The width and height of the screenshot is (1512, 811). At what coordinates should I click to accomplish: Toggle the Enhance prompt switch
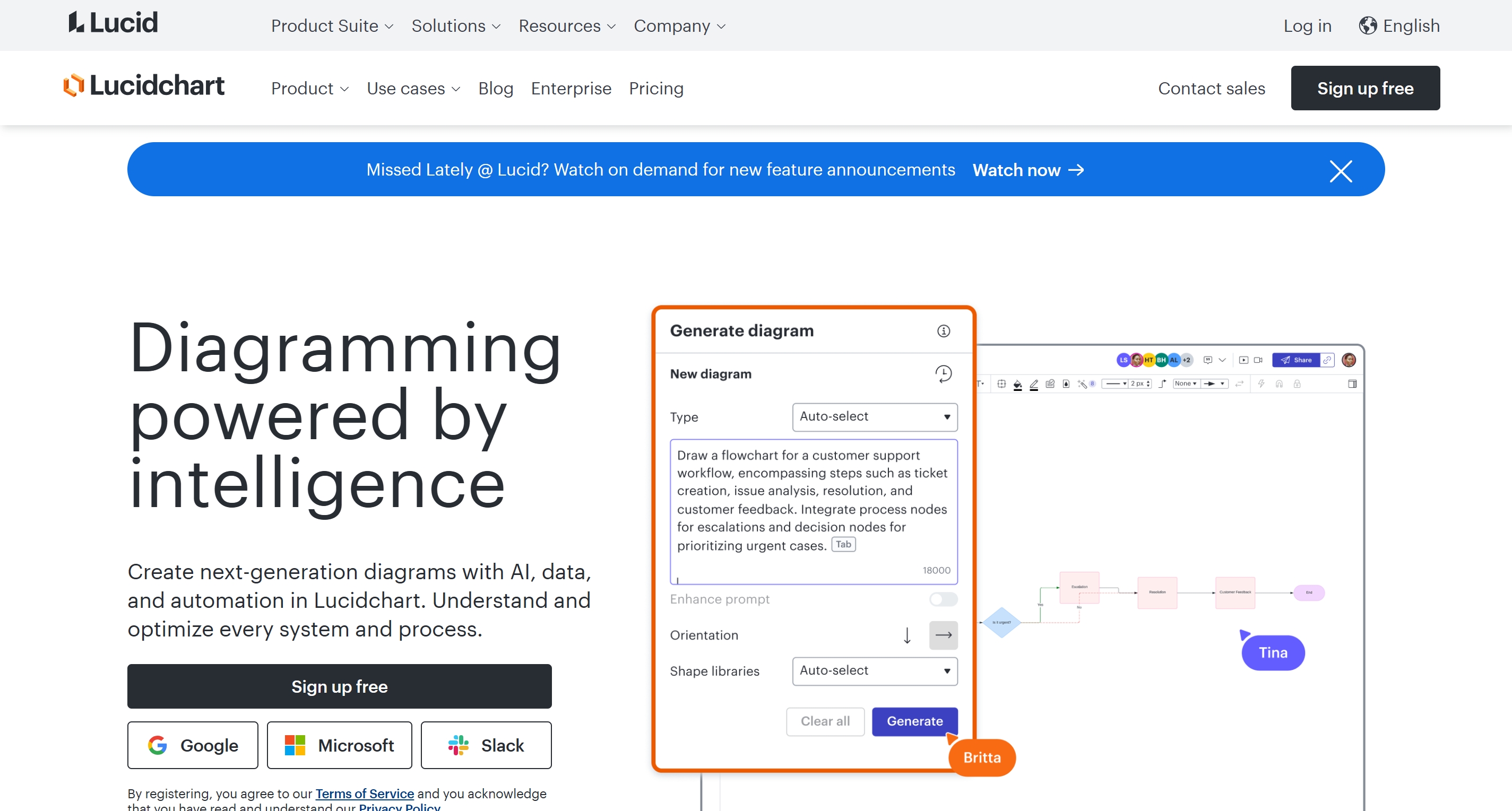pos(943,599)
